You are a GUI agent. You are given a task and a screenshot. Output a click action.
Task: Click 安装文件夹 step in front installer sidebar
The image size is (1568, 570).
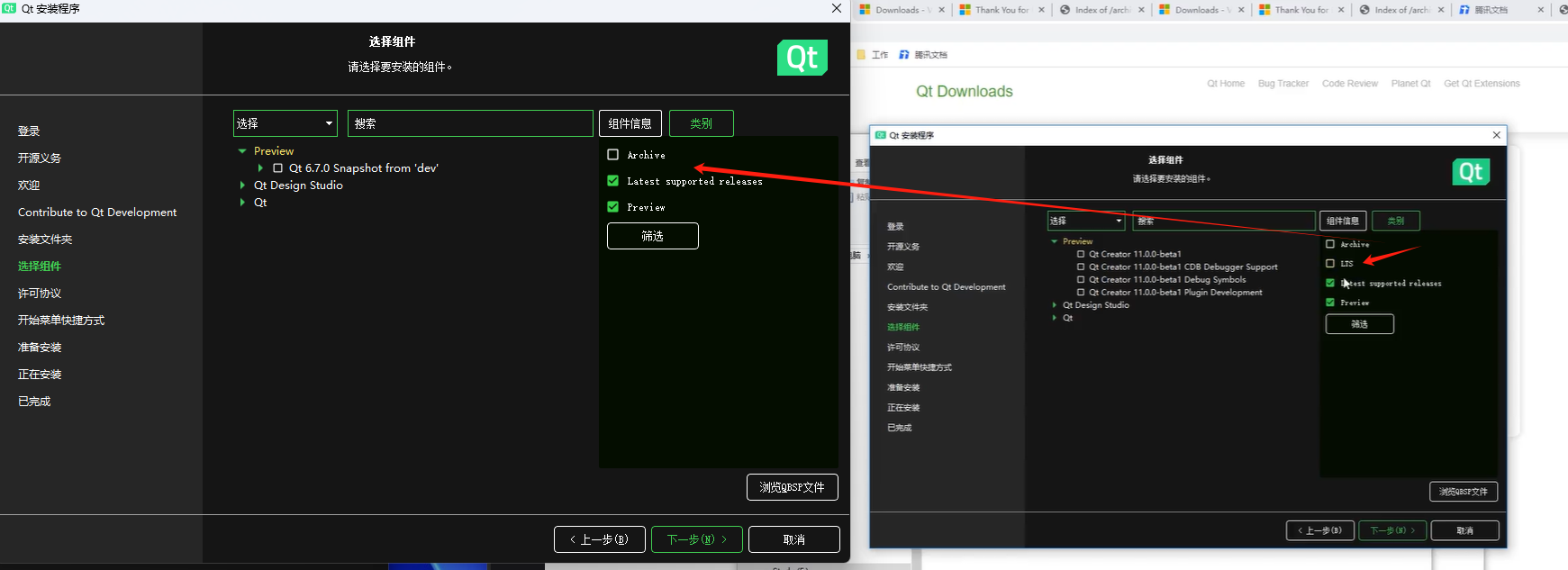pyautogui.click(x=45, y=240)
